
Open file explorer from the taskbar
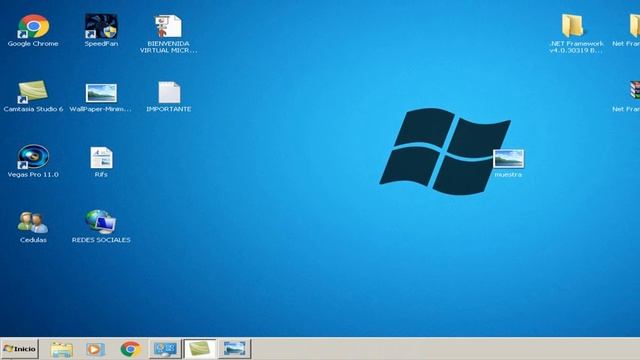click(62, 349)
